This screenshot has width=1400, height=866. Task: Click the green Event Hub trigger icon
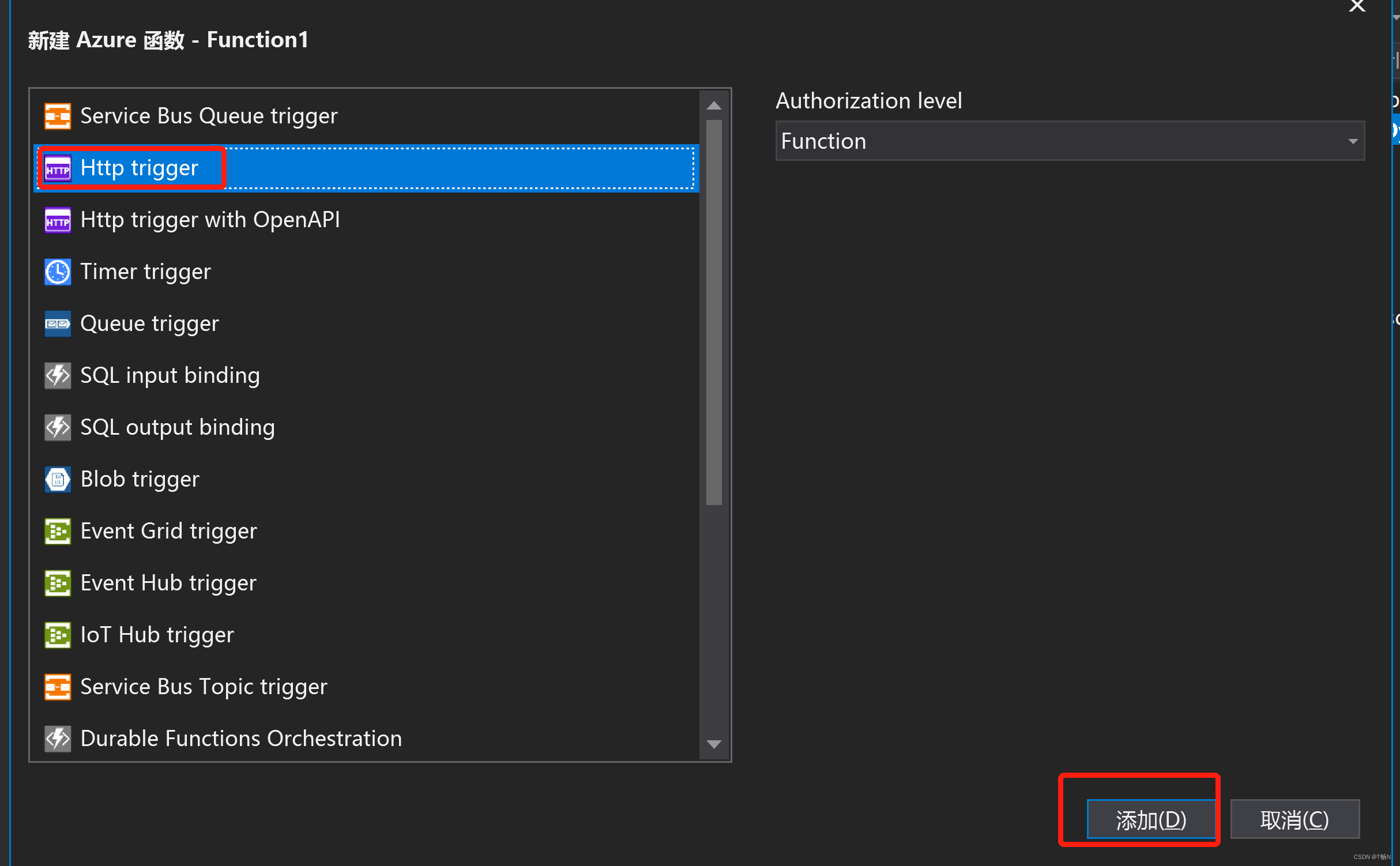click(x=58, y=583)
